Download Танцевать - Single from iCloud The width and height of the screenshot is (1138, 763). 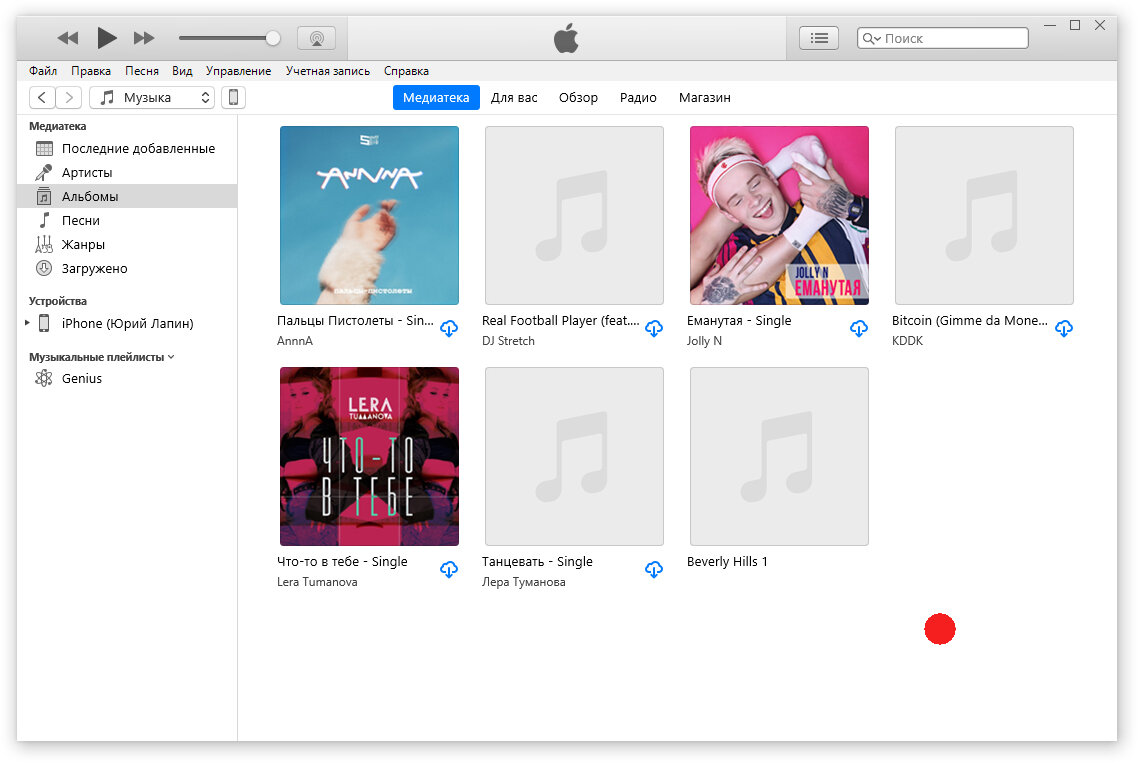tap(654, 570)
